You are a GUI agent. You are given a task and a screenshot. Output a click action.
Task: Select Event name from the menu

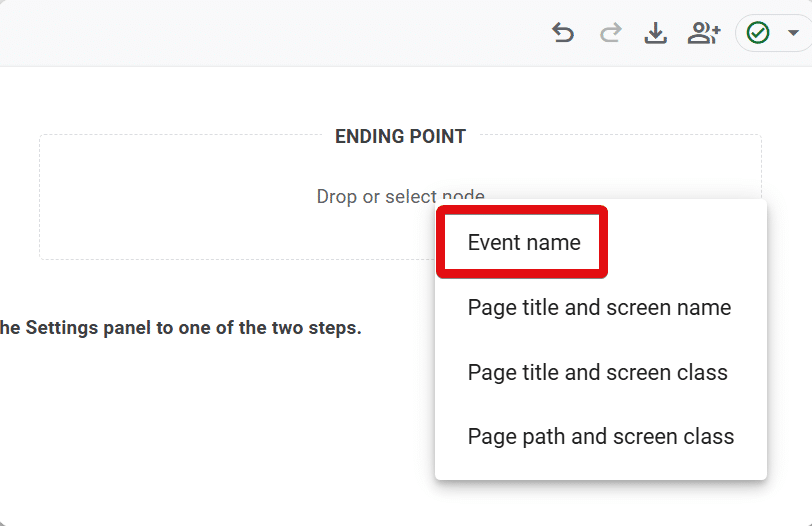pyautogui.click(x=601, y=242)
